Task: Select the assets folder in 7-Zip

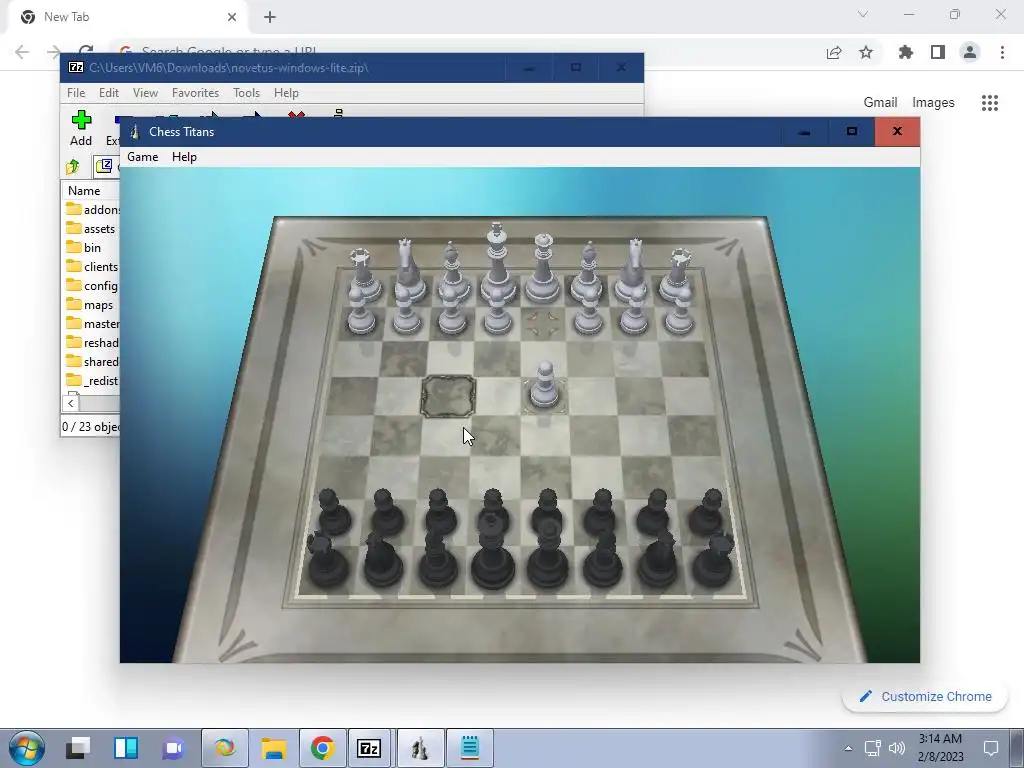Action: (91, 229)
